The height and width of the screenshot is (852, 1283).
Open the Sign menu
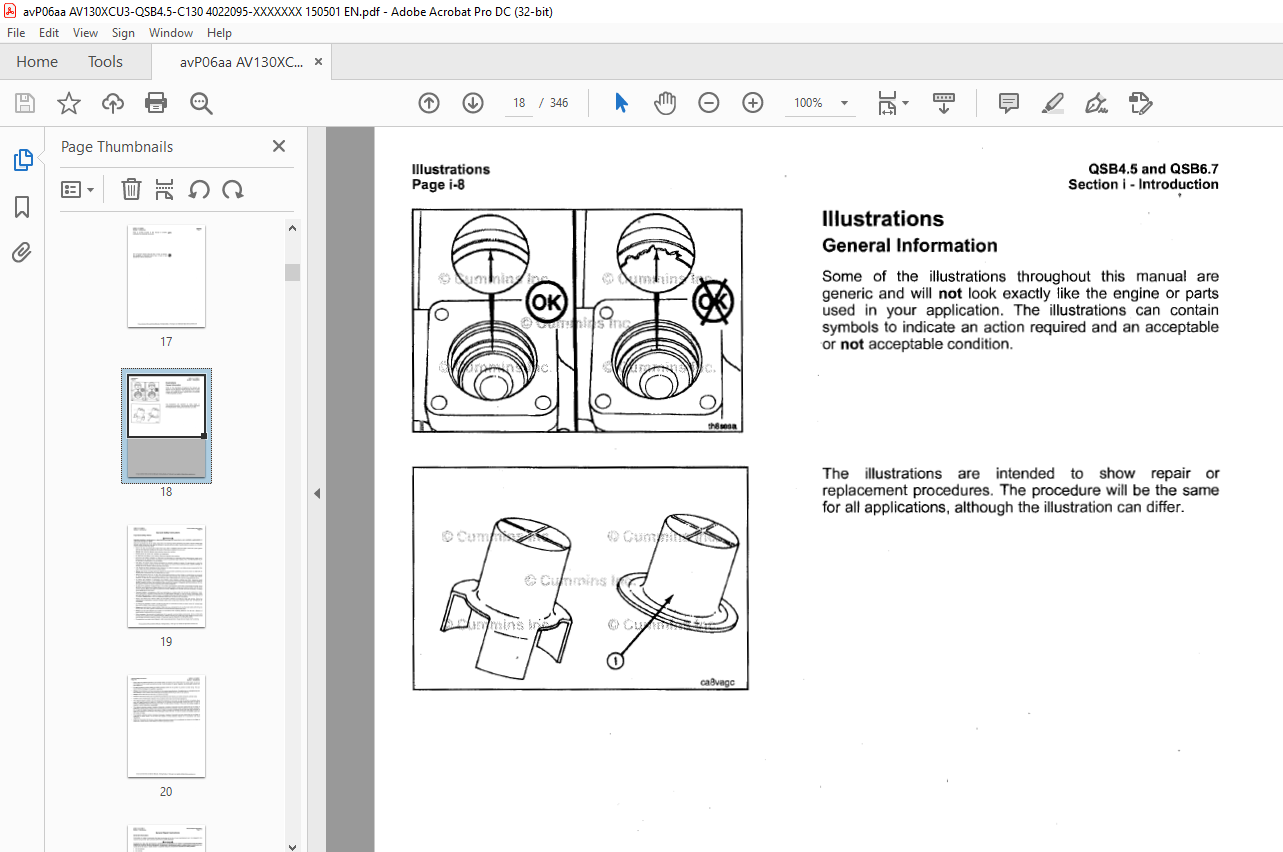pyautogui.click(x=123, y=33)
